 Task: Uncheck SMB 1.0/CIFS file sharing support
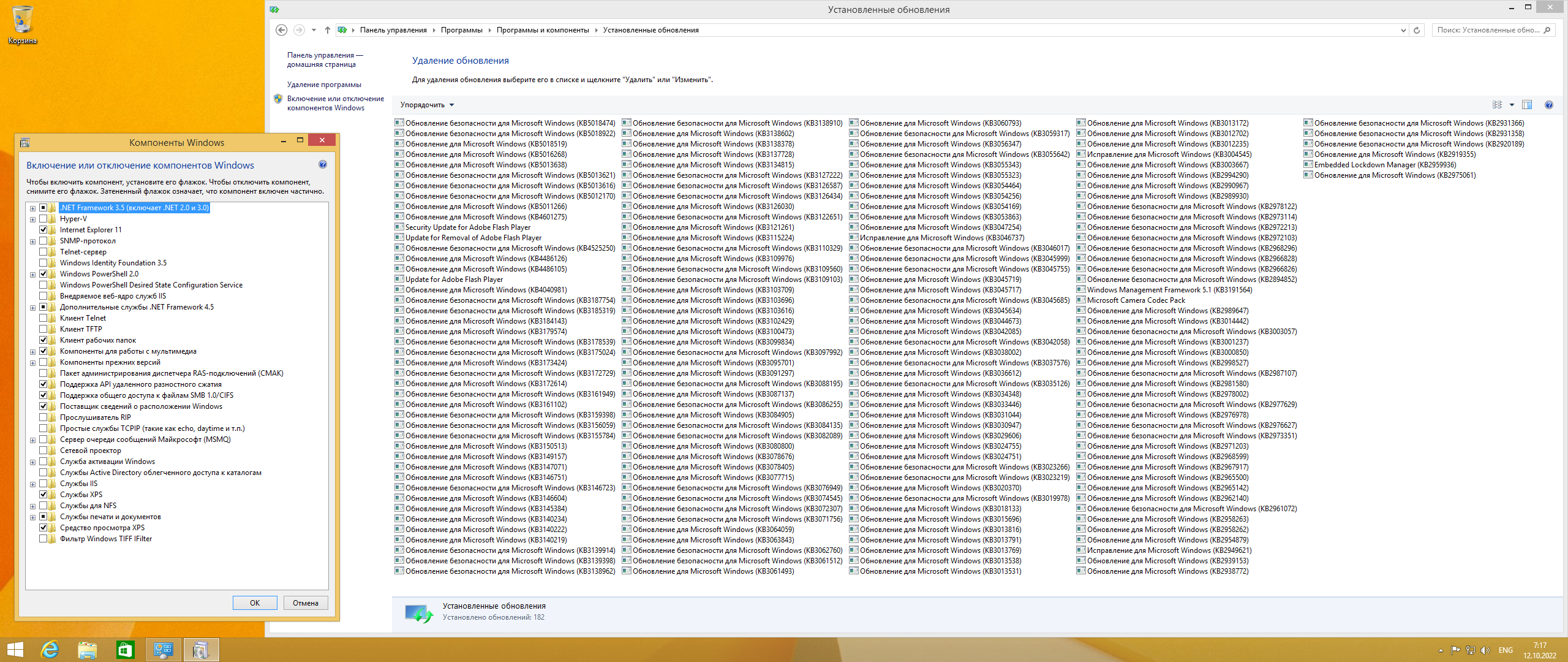[x=43, y=395]
